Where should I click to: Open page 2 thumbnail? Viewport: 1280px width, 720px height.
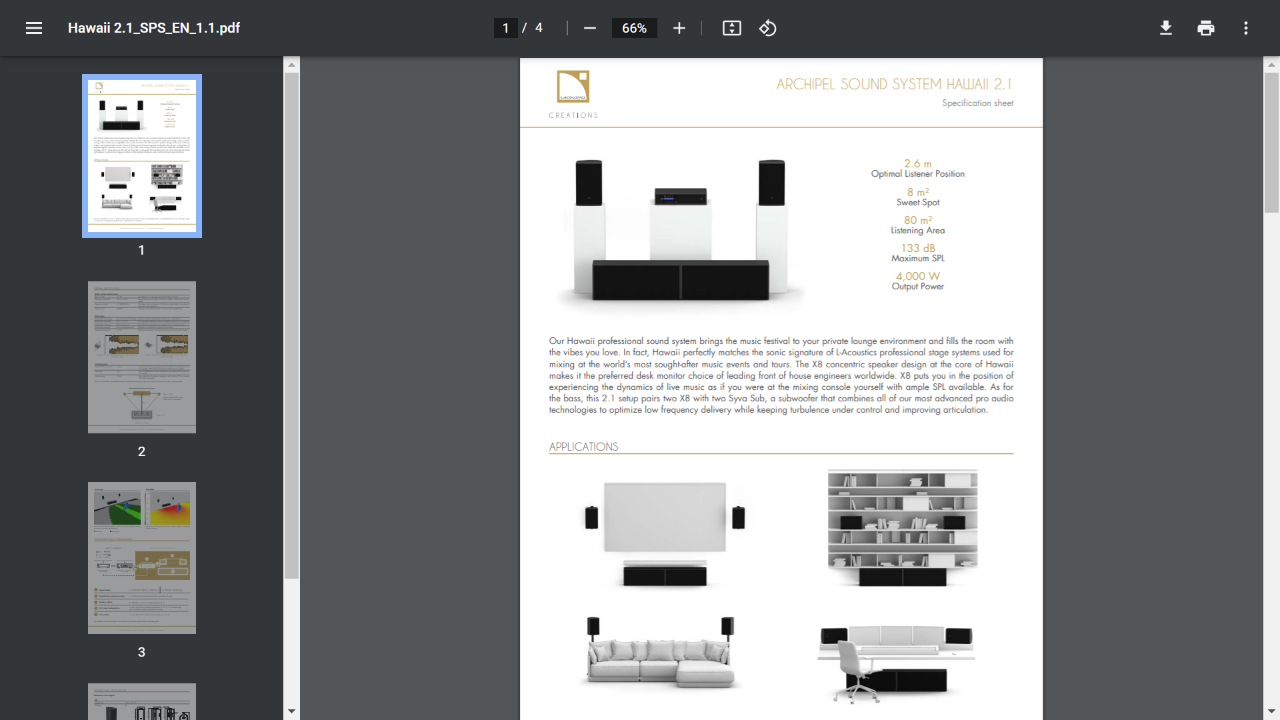(142, 357)
